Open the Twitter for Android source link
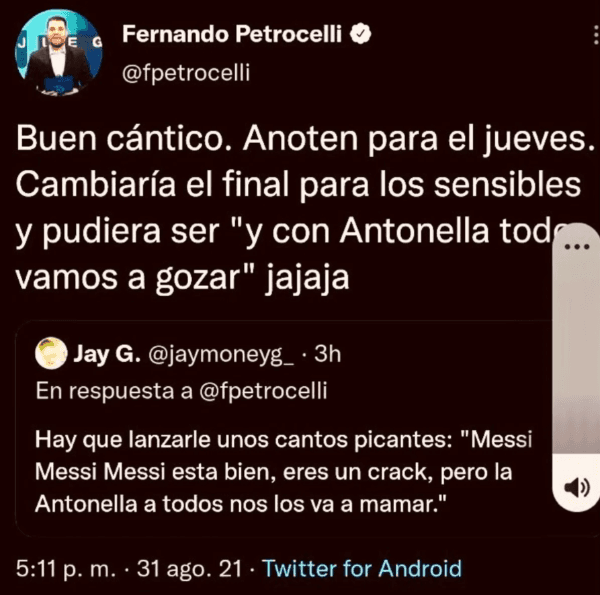The width and height of the screenshot is (600, 595). coord(362,568)
